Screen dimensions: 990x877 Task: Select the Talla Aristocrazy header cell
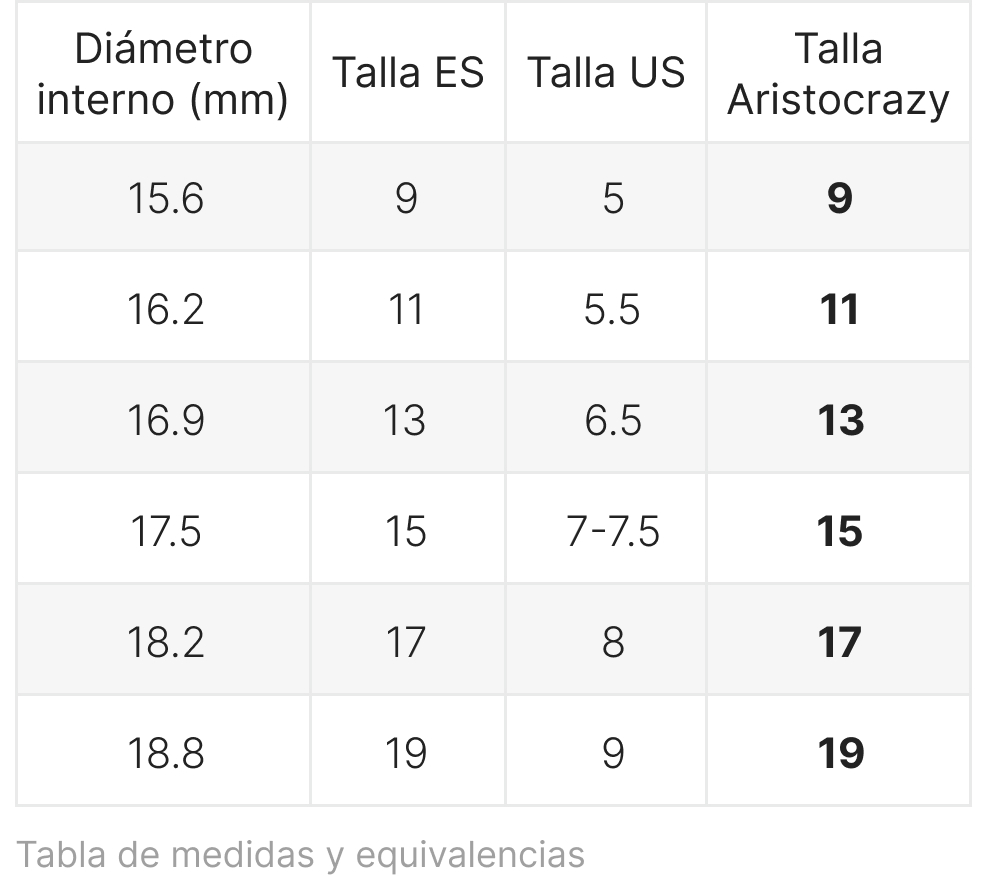[x=838, y=73]
